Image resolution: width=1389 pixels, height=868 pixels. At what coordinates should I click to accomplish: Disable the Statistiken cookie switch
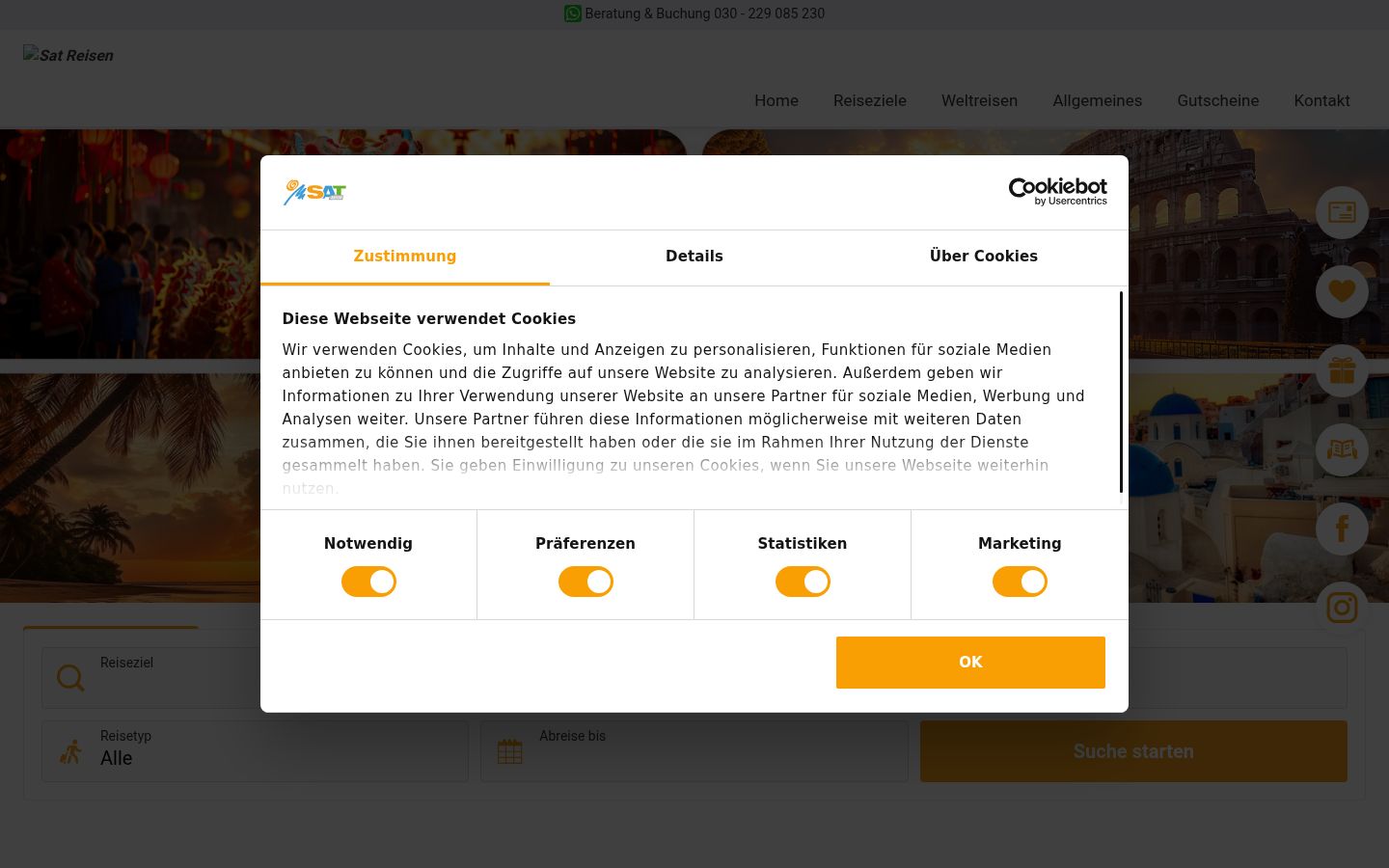point(803,582)
